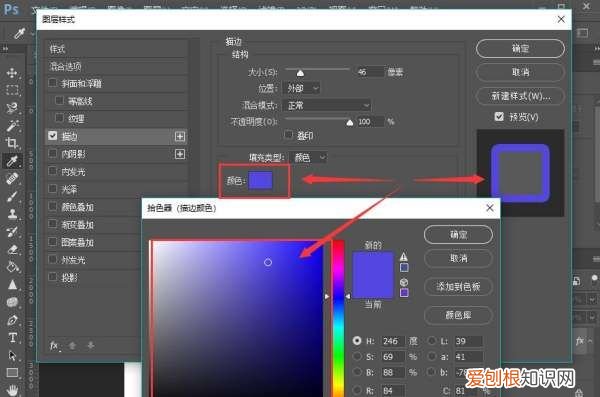Select the Crop tool

tap(12, 143)
